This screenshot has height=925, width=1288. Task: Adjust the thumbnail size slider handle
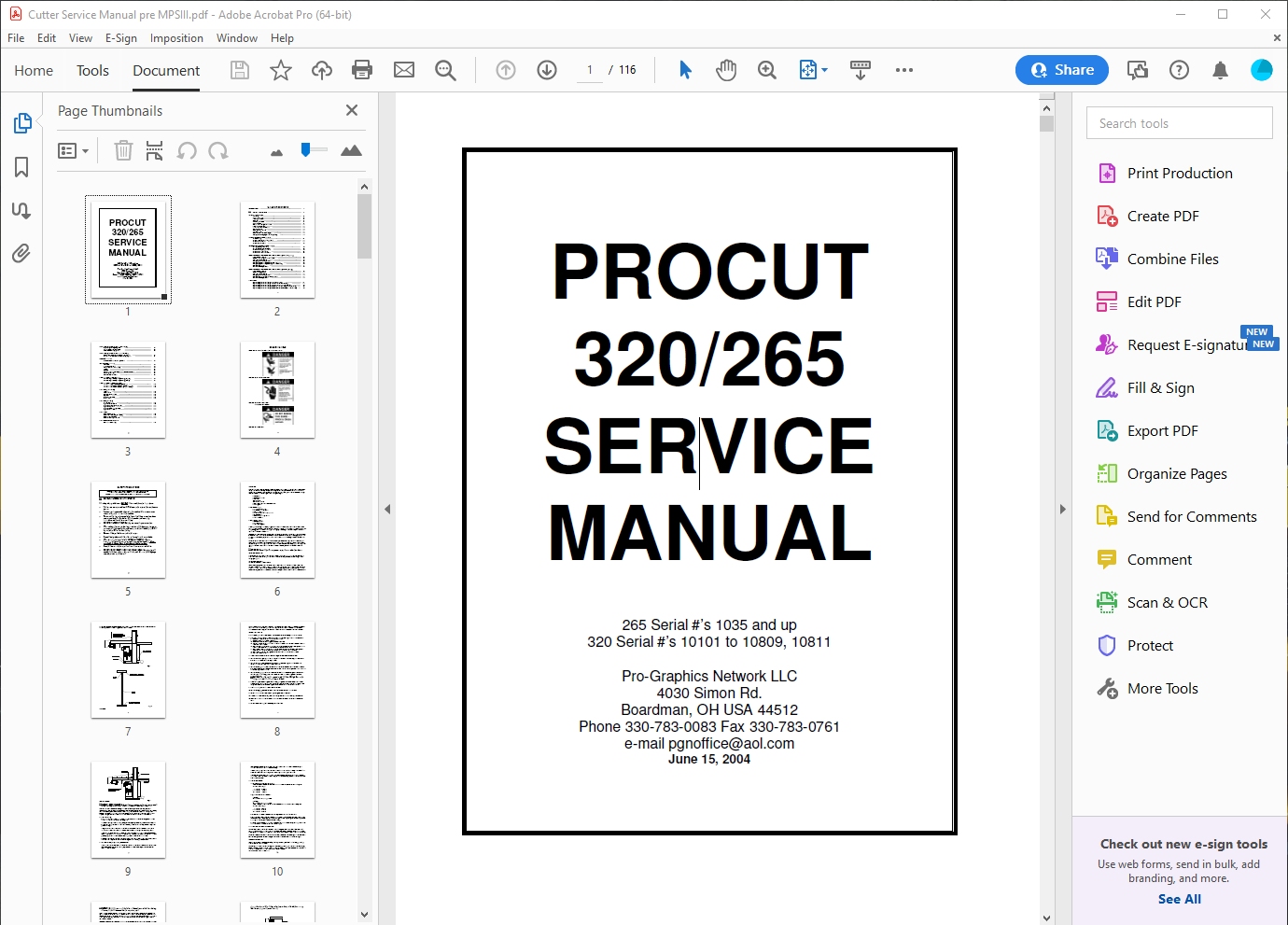[305, 149]
